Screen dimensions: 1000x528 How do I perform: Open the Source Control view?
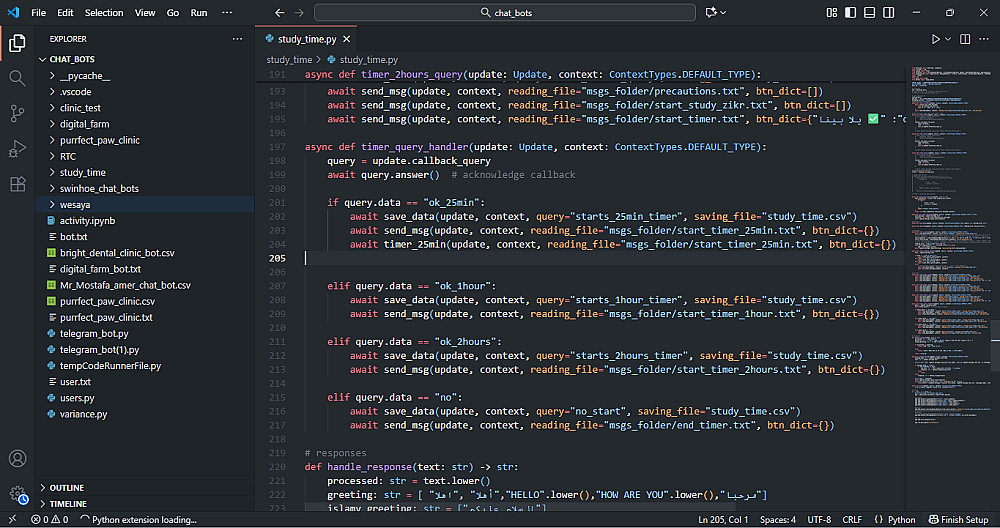pos(17,113)
